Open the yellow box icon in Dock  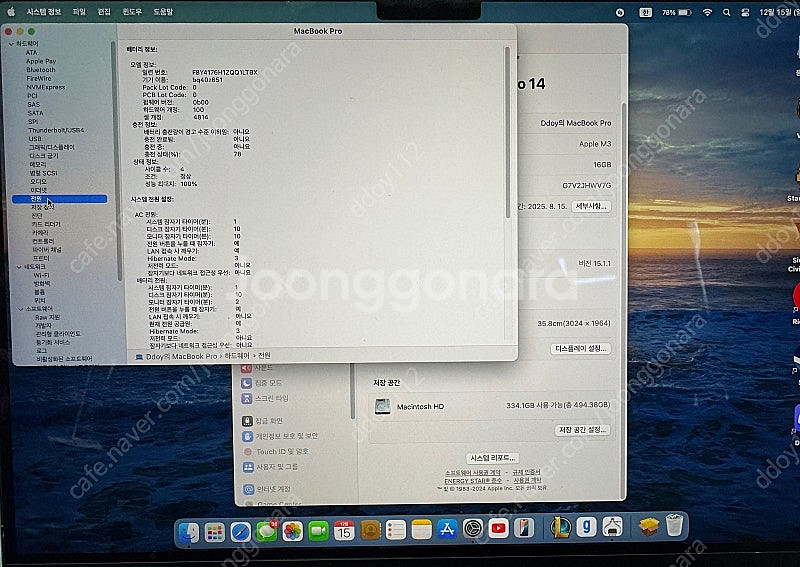[x=649, y=526]
